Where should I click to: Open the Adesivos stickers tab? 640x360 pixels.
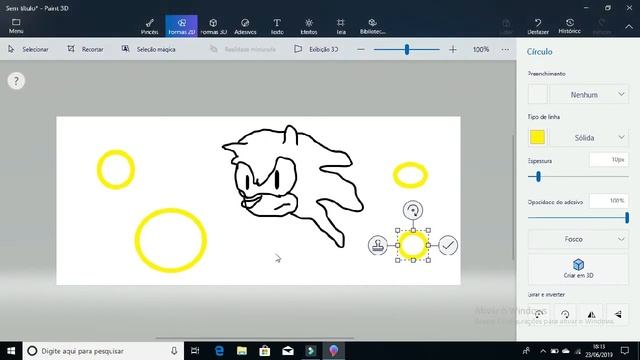(x=245, y=26)
